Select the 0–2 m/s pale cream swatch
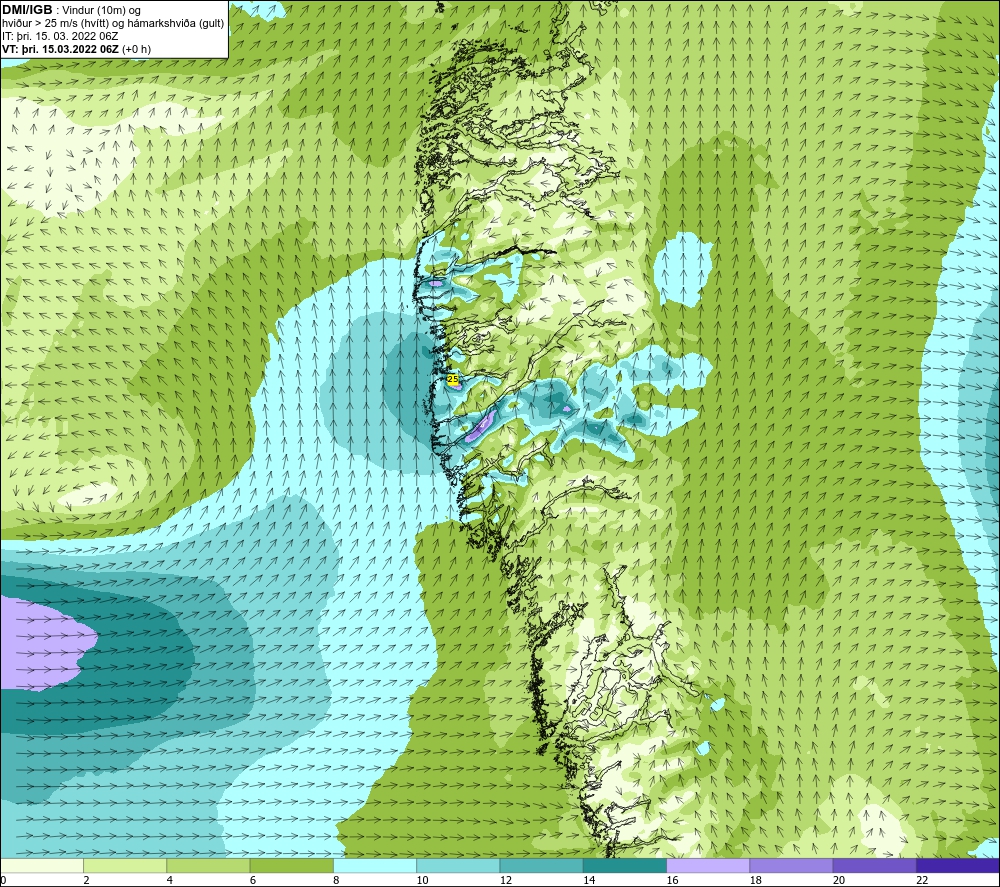This screenshot has height=887, width=1000. pos(42,866)
